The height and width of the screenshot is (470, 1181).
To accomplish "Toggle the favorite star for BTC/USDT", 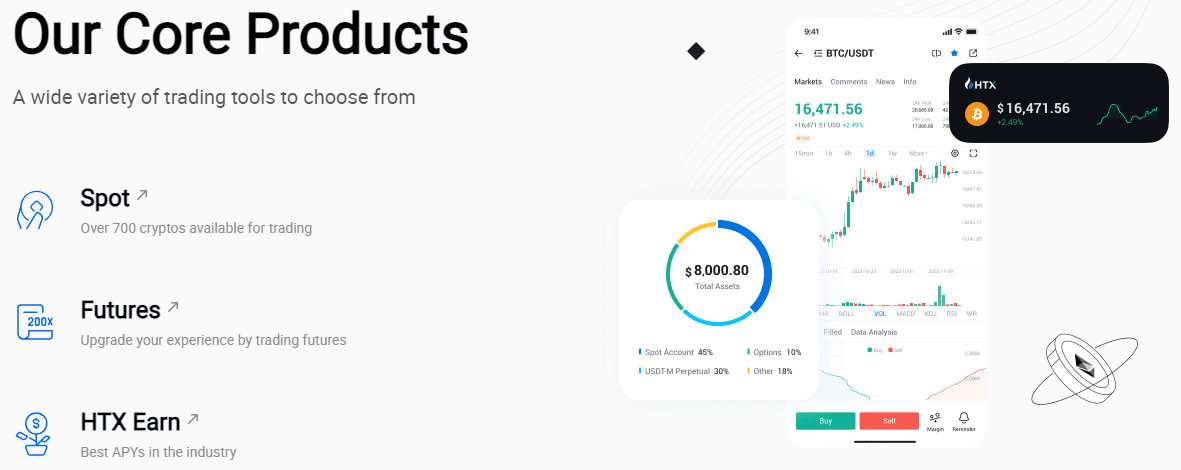I will point(954,53).
